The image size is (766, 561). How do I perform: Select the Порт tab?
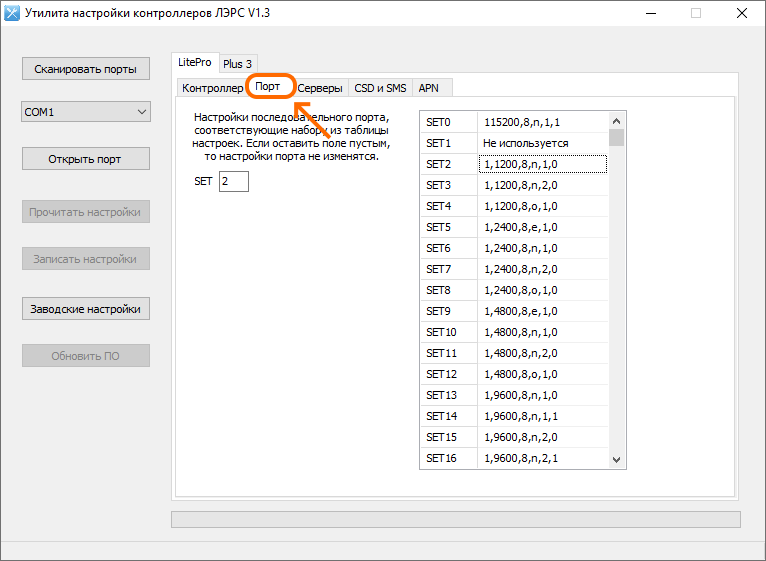[268, 86]
